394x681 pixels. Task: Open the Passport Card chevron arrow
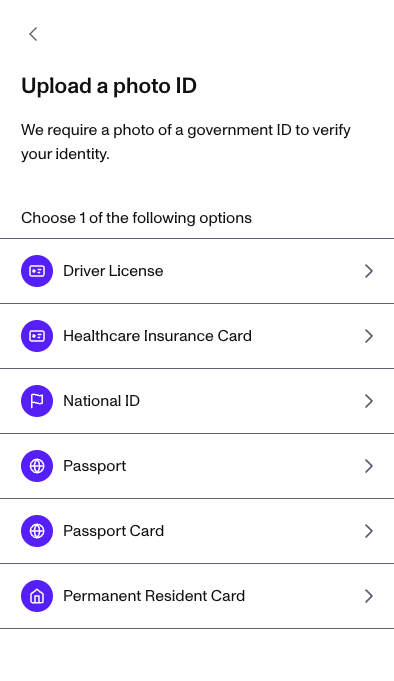pyautogui.click(x=369, y=531)
